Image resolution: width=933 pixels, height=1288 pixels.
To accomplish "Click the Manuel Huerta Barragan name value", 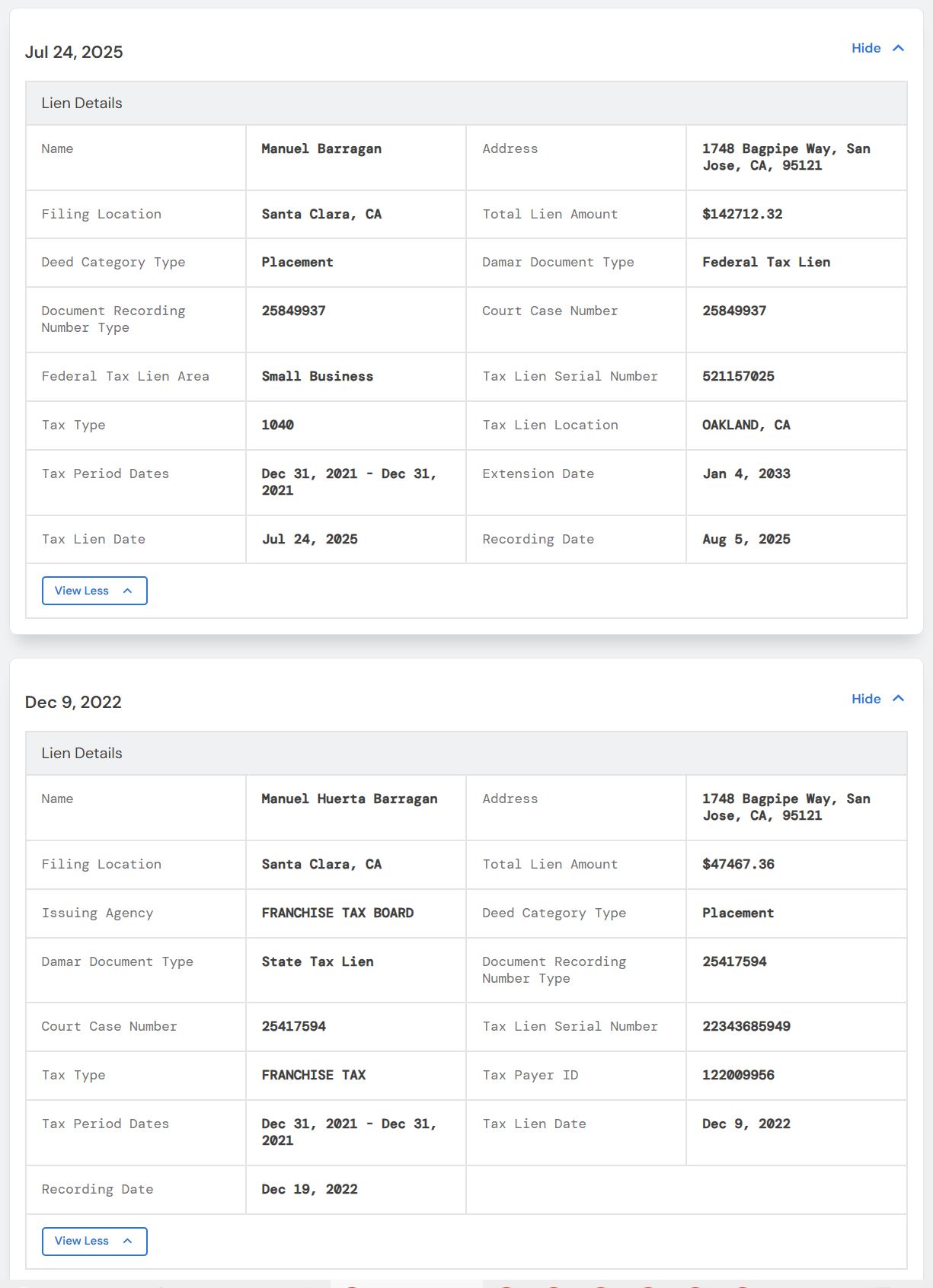I will [350, 799].
